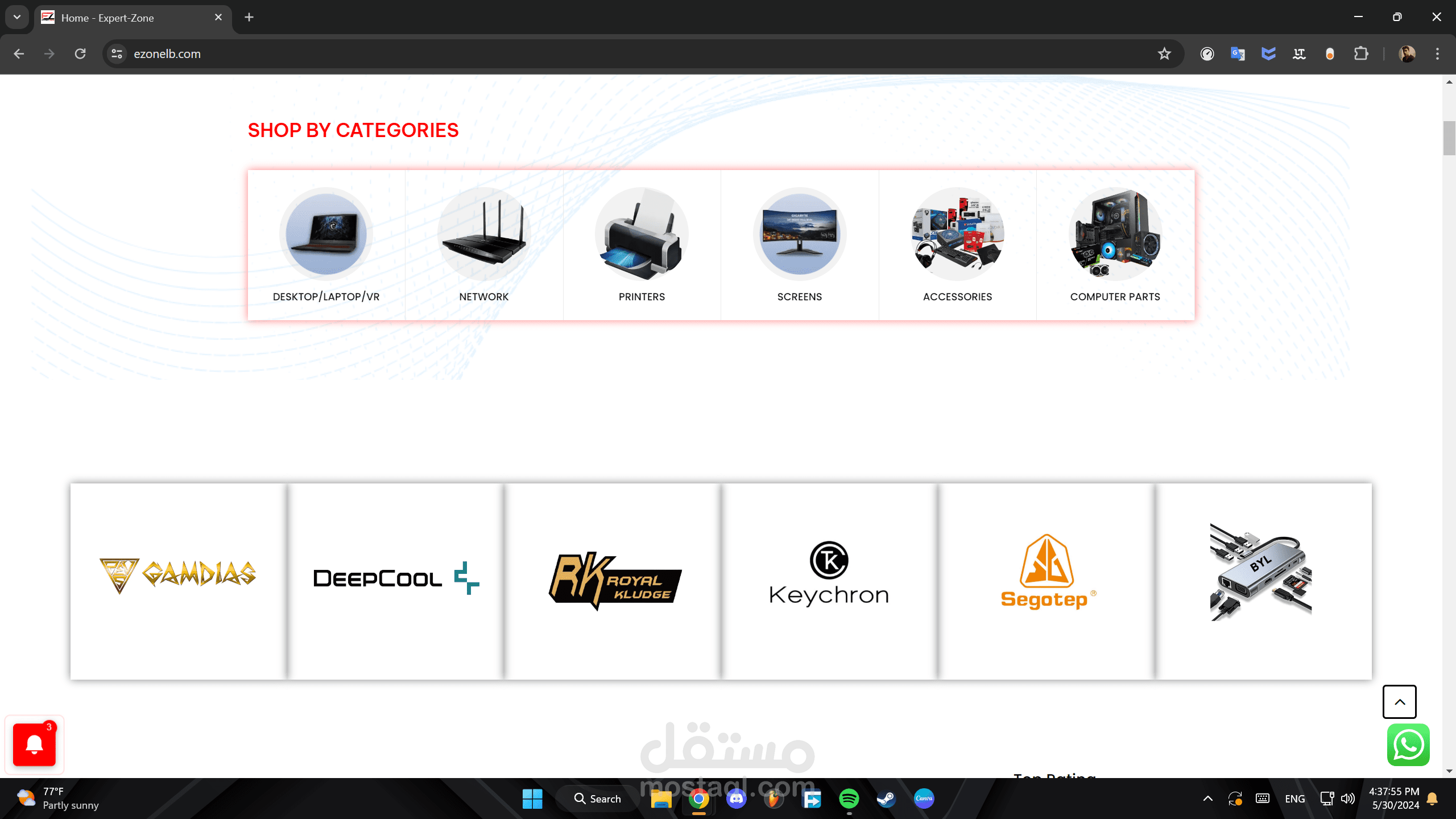
Task: Expand the tab search dropdown
Action: 17,17
